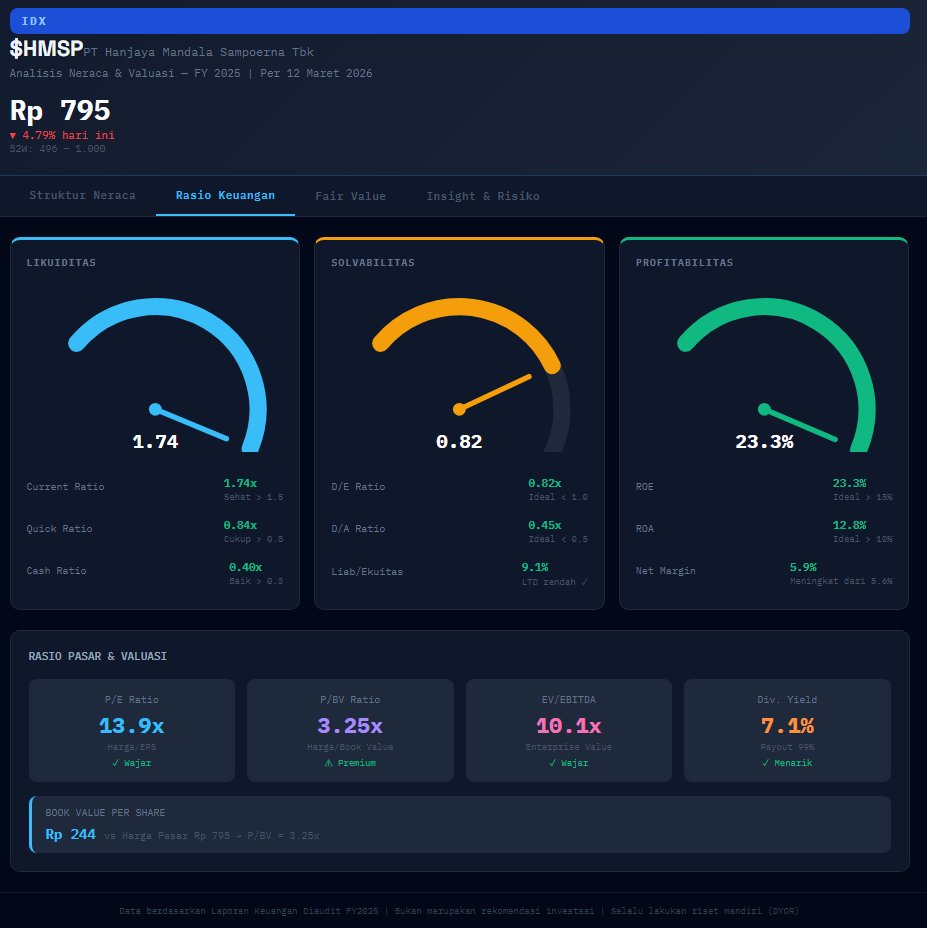The height and width of the screenshot is (928, 927).
Task: Click the 23.3% gauge value
Action: [764, 442]
